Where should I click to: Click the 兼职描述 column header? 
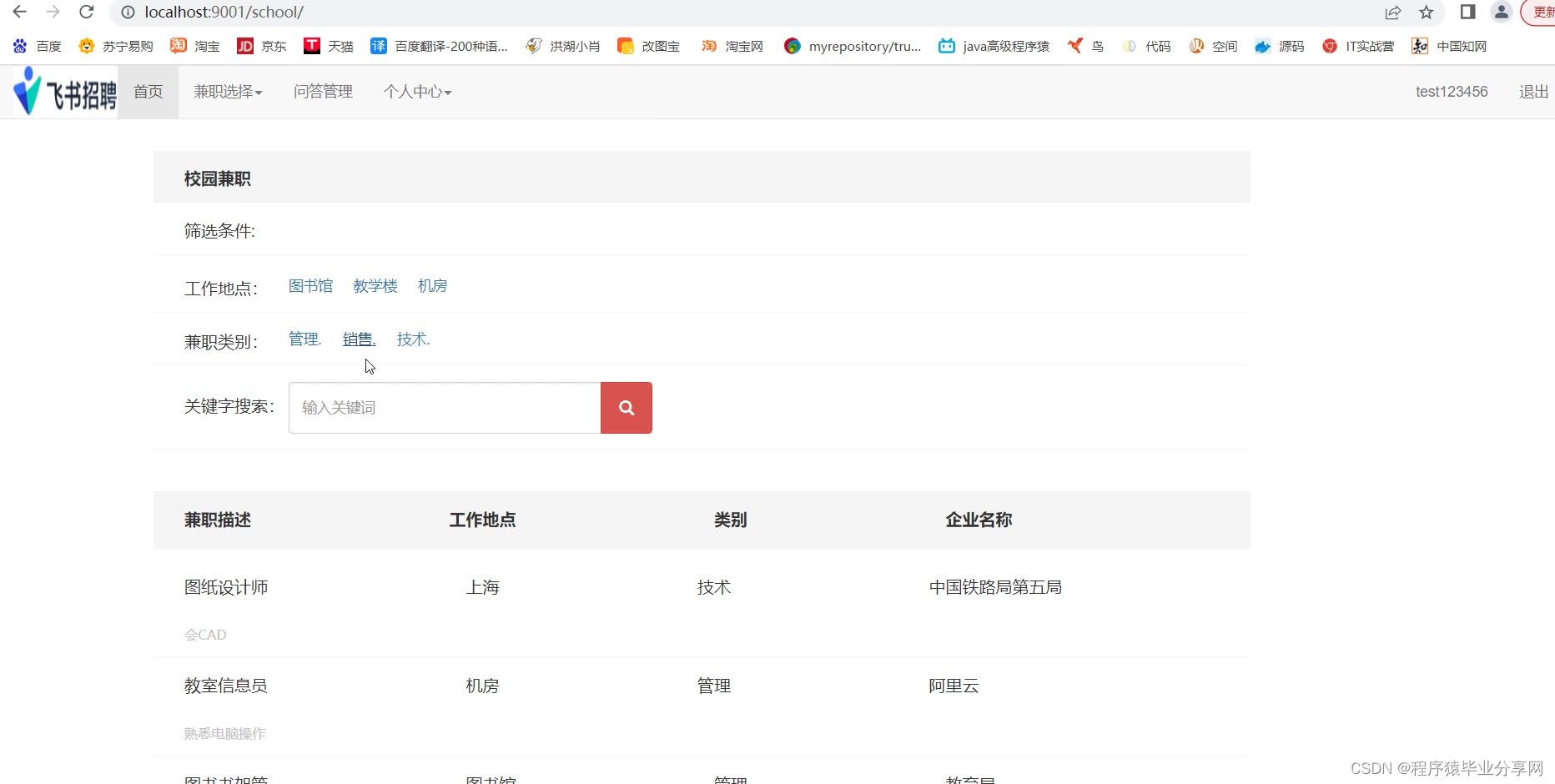218,520
